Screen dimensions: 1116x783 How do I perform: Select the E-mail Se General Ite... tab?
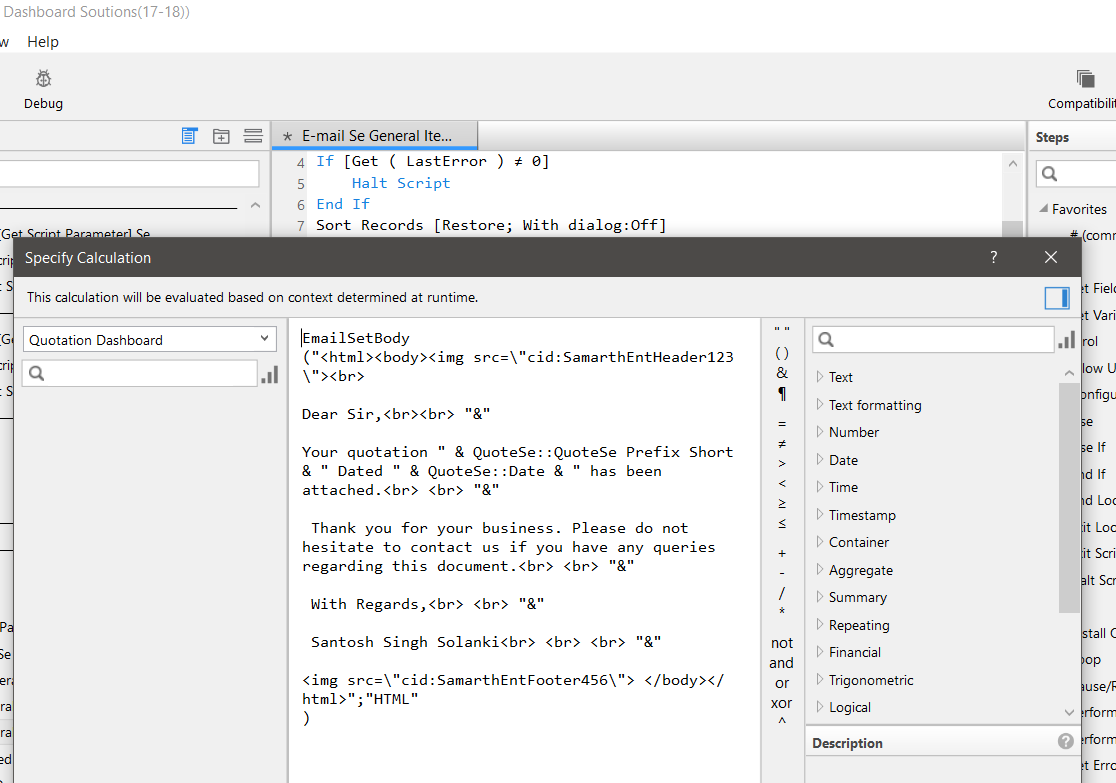click(375, 136)
